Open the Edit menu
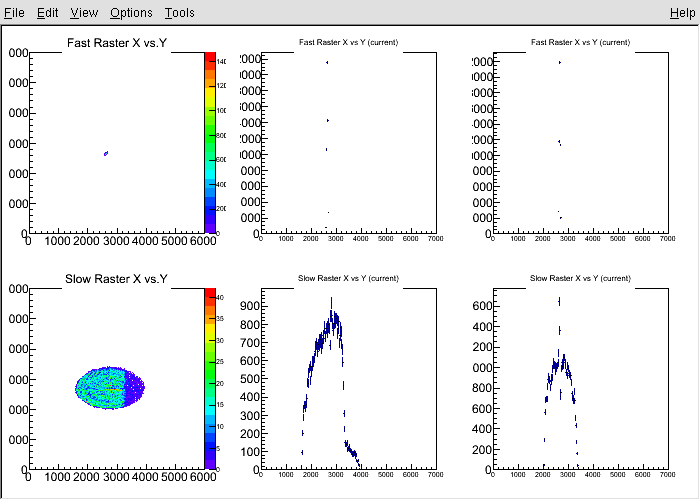The height and width of the screenshot is (500, 700). (x=47, y=12)
